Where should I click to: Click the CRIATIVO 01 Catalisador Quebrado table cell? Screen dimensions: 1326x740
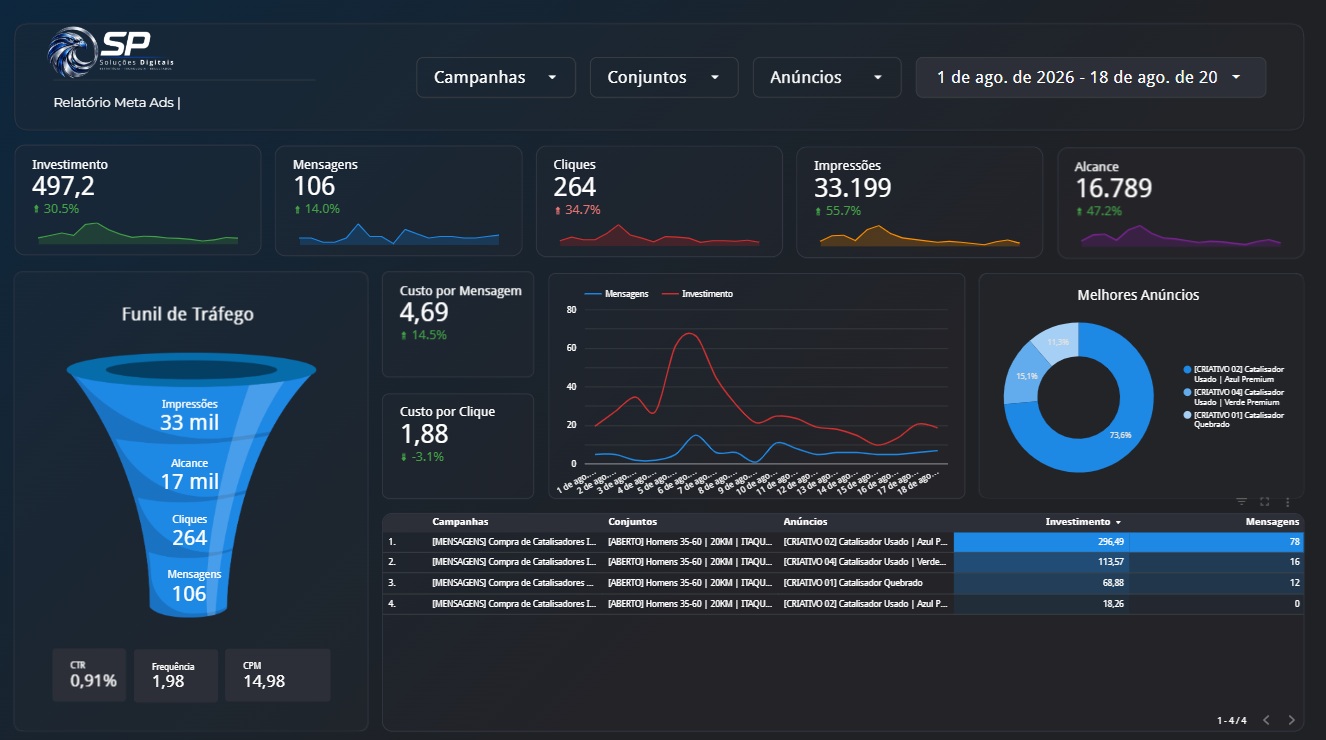coord(866,583)
